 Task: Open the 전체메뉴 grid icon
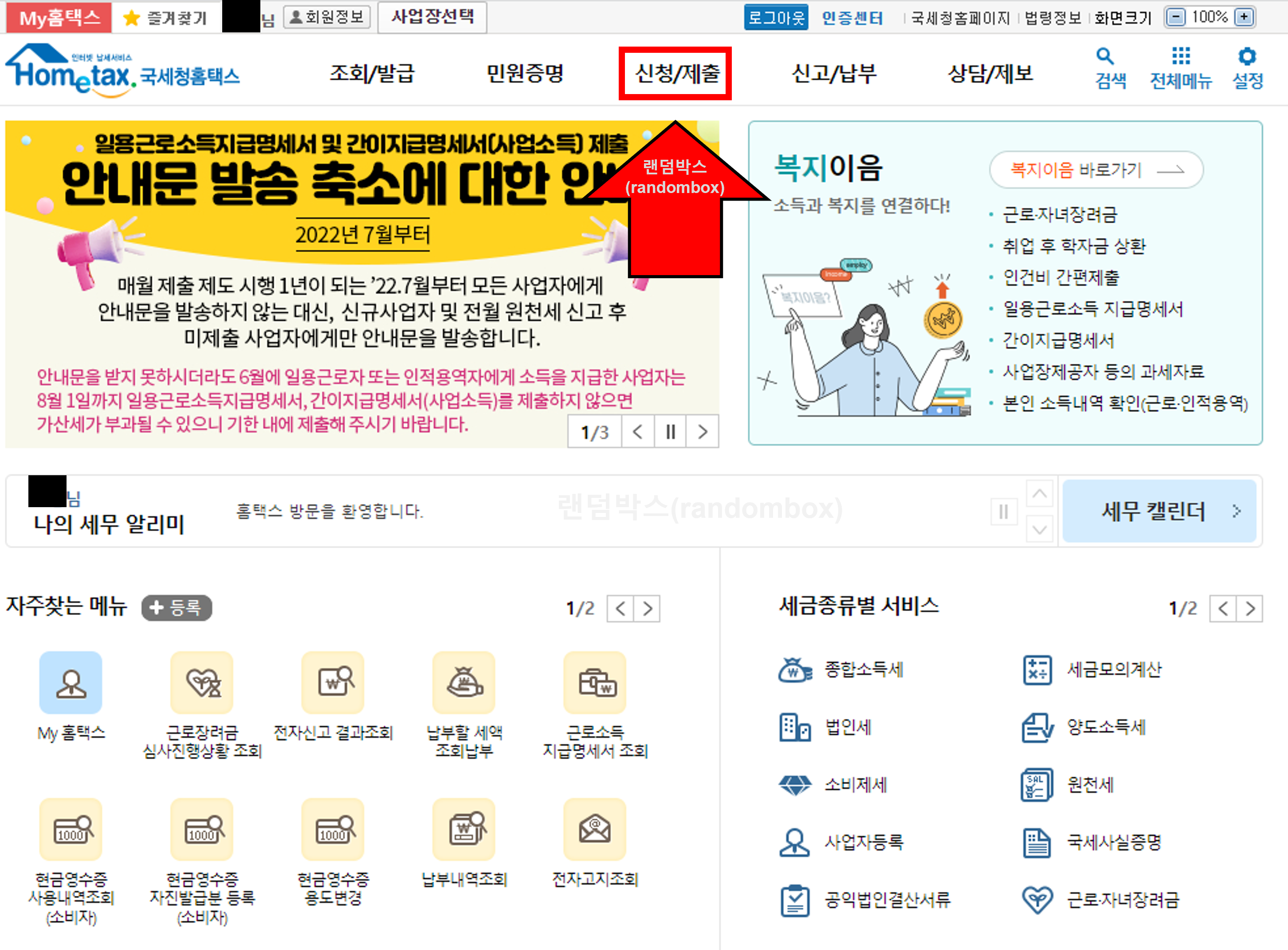tap(1181, 56)
